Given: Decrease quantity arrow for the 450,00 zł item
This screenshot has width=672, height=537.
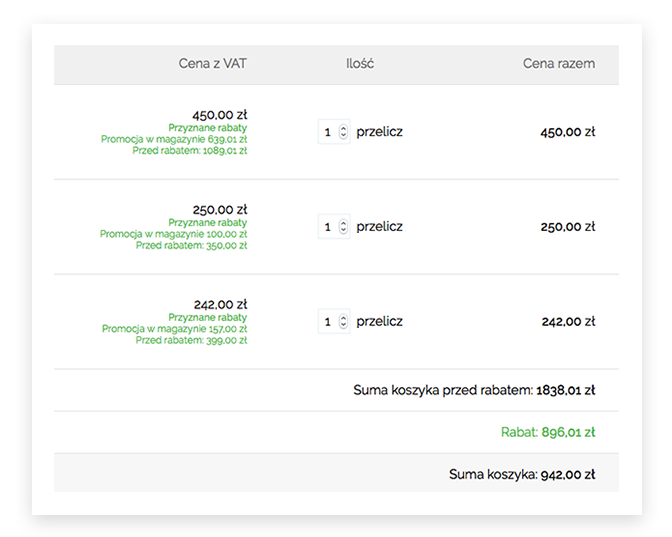Looking at the screenshot, I should tap(343, 135).
